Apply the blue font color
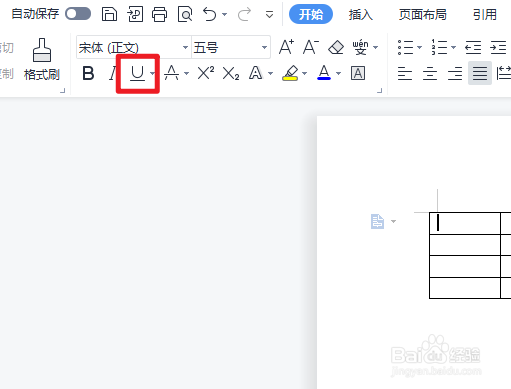Viewport: 511px width, 389px height. click(324, 73)
